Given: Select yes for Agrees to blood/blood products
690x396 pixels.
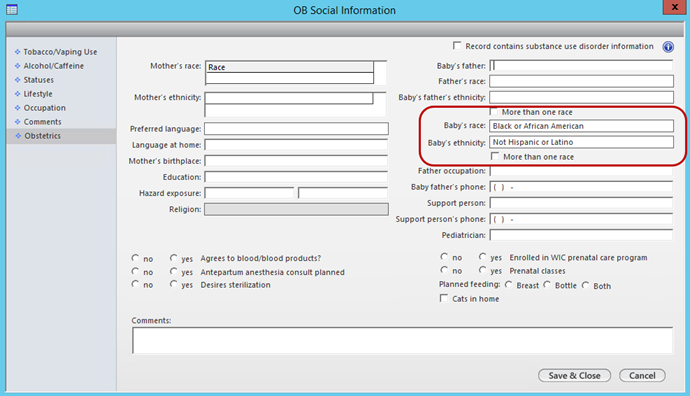Looking at the screenshot, I should coord(174,258).
